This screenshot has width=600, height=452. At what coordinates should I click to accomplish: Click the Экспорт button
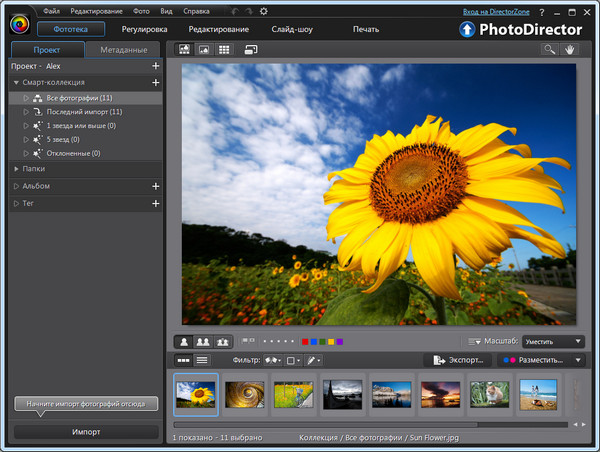point(458,360)
